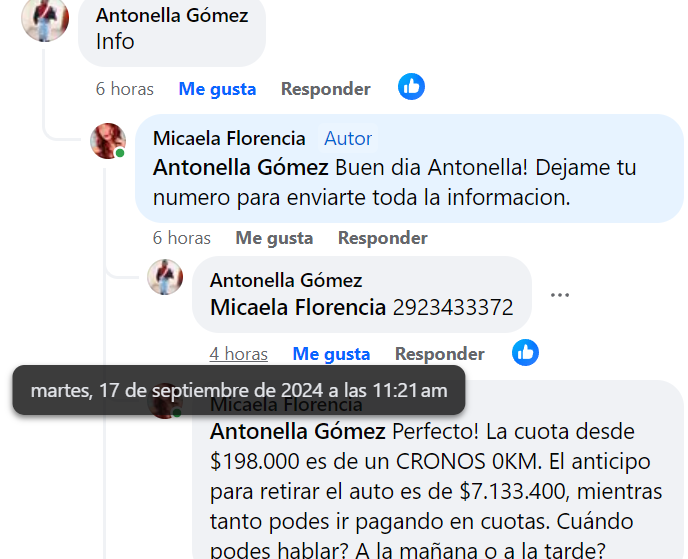
Task: Toggle Me gusta on the 2923433372 comment
Action: pyautogui.click(x=331, y=354)
